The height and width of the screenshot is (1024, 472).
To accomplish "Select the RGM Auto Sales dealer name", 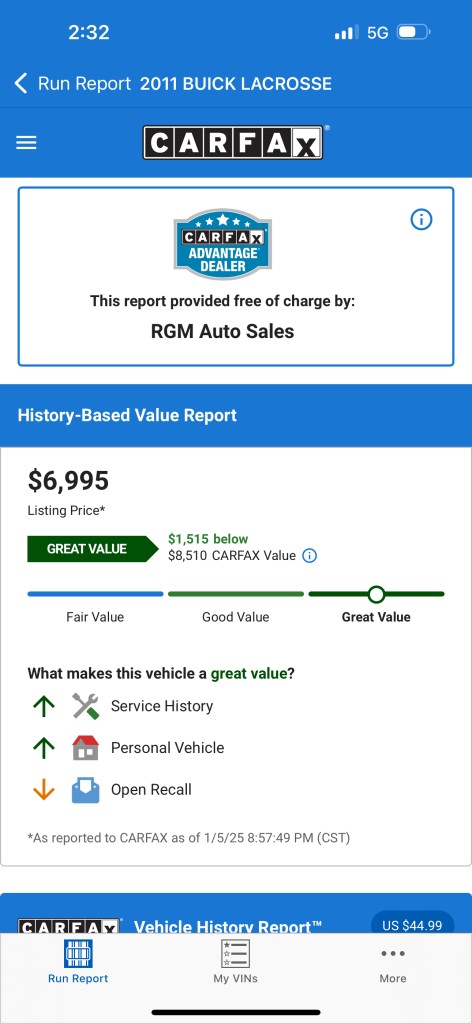I will (223, 331).
